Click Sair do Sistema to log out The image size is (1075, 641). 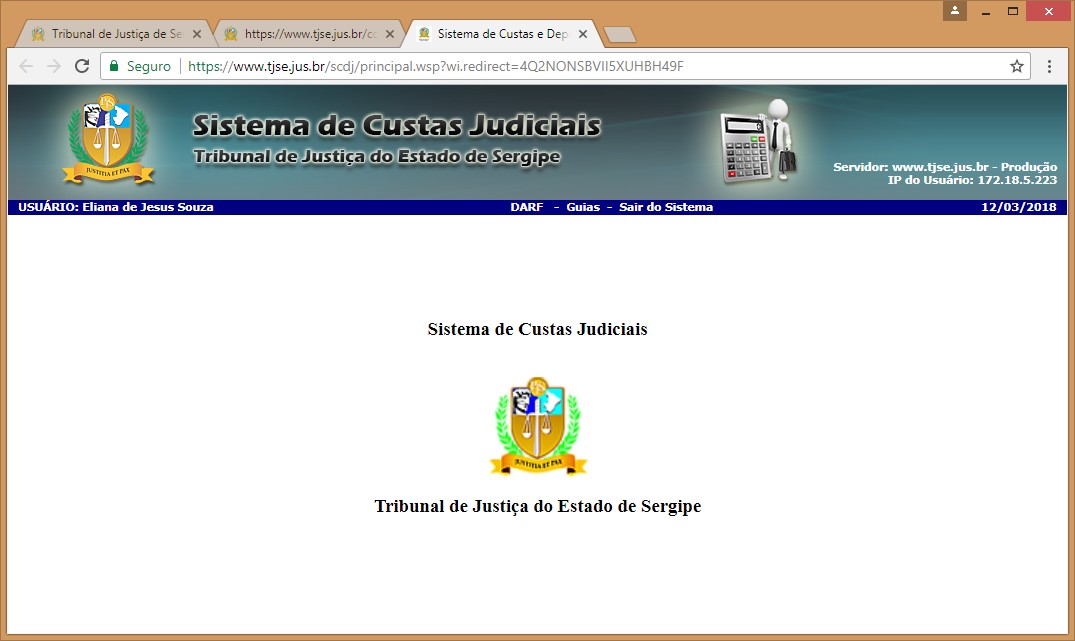[666, 207]
